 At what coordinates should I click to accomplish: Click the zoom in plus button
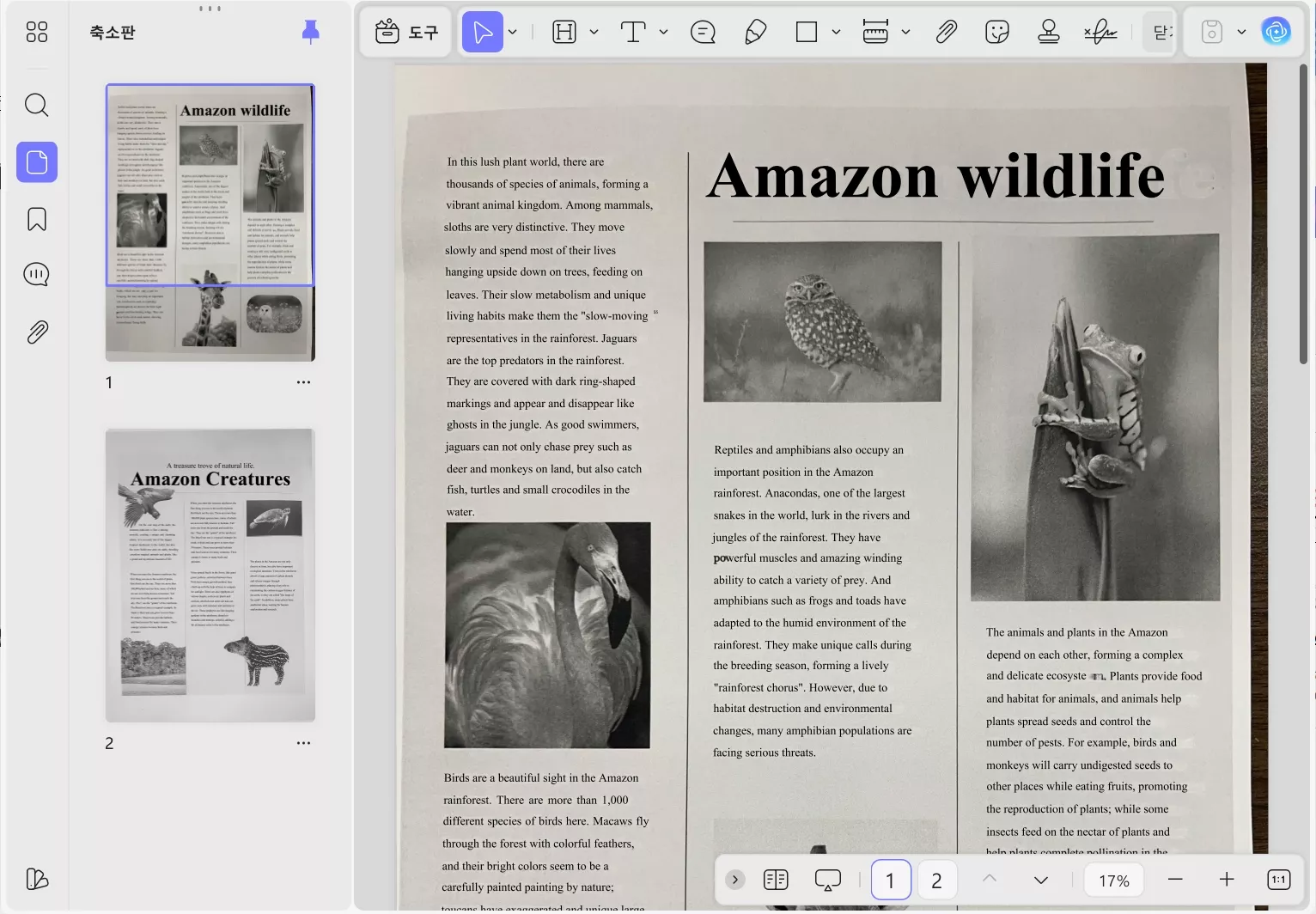1227,880
